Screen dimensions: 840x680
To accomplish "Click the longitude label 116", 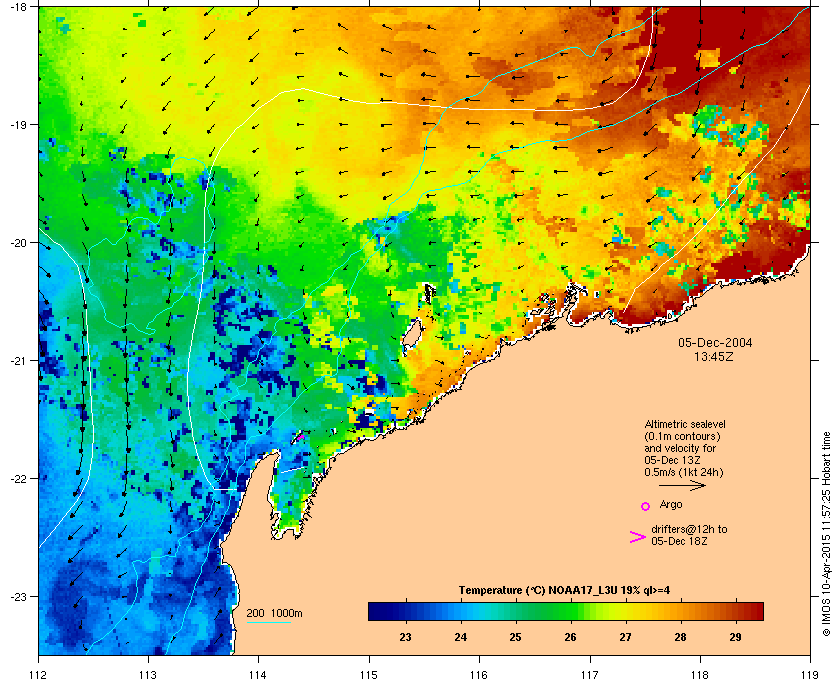I will coord(479,674).
